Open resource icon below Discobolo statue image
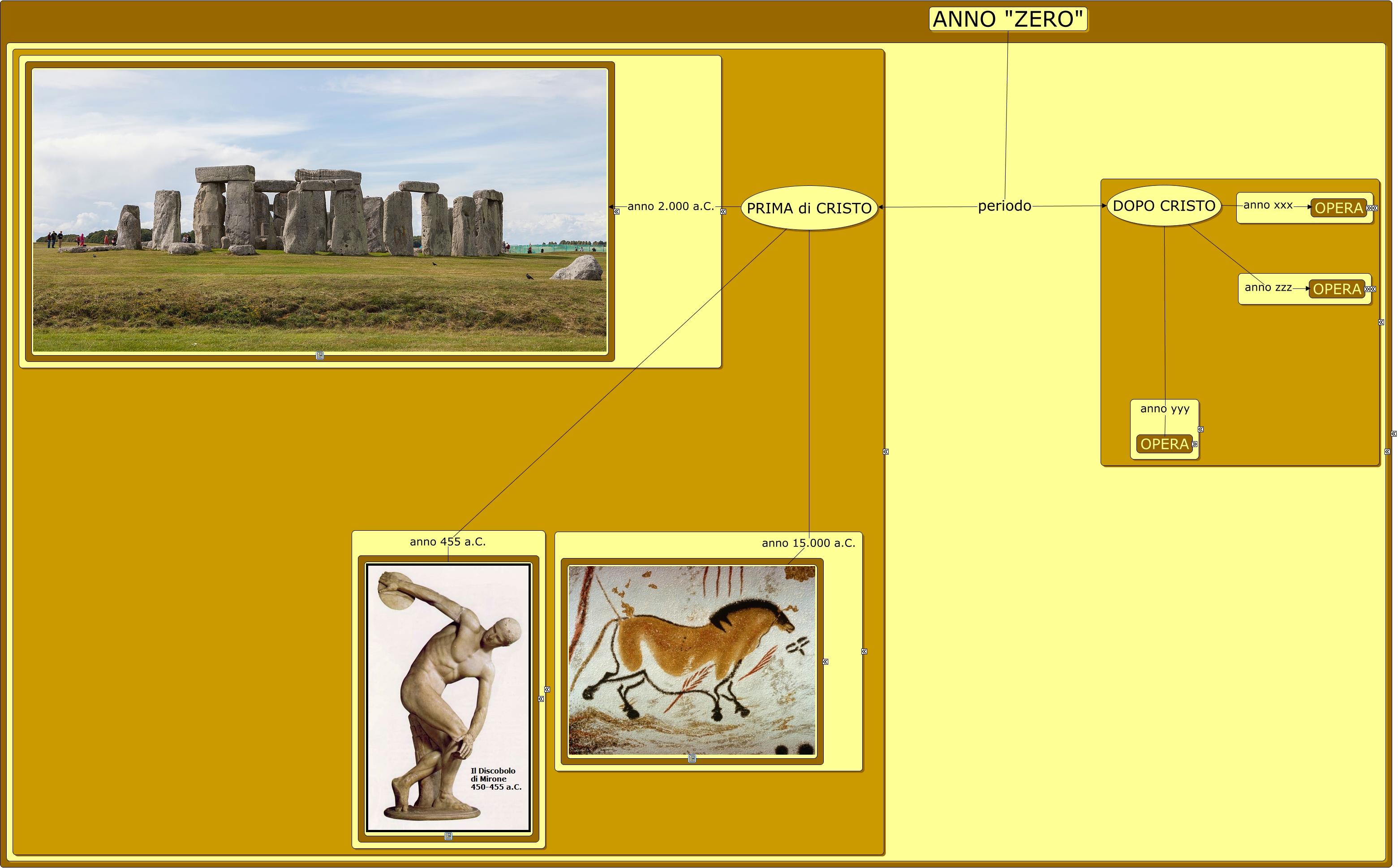The height and width of the screenshot is (868, 1398). [x=448, y=837]
